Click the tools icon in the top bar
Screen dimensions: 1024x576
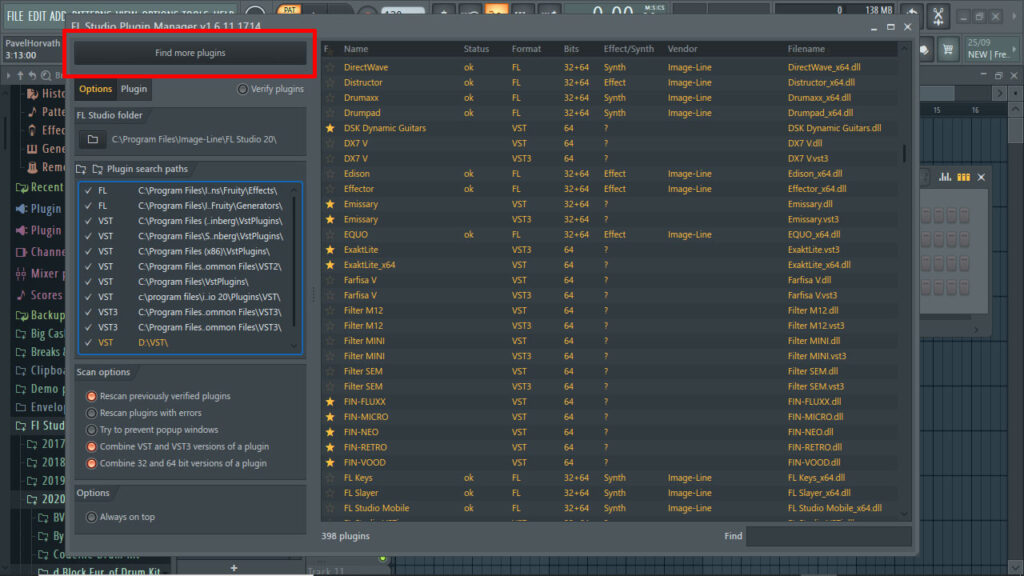click(939, 17)
